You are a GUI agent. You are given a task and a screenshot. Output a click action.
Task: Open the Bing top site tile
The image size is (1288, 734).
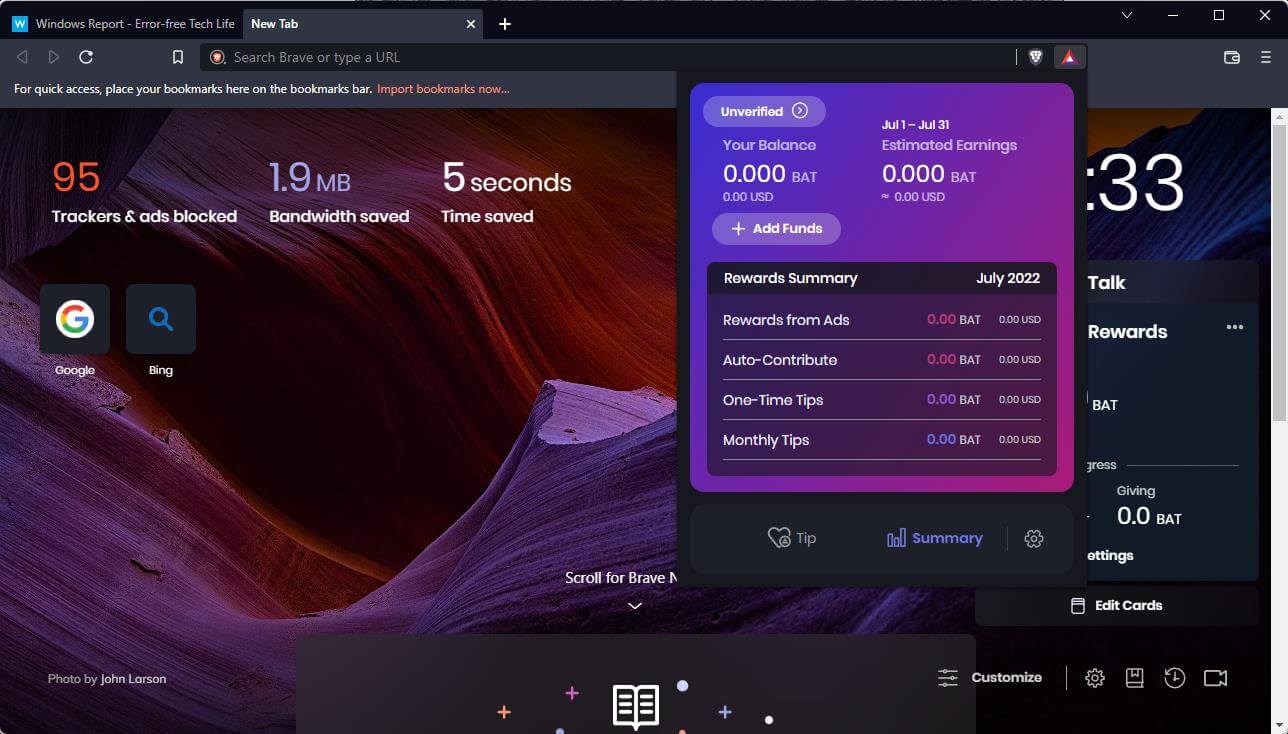pyautogui.click(x=161, y=319)
